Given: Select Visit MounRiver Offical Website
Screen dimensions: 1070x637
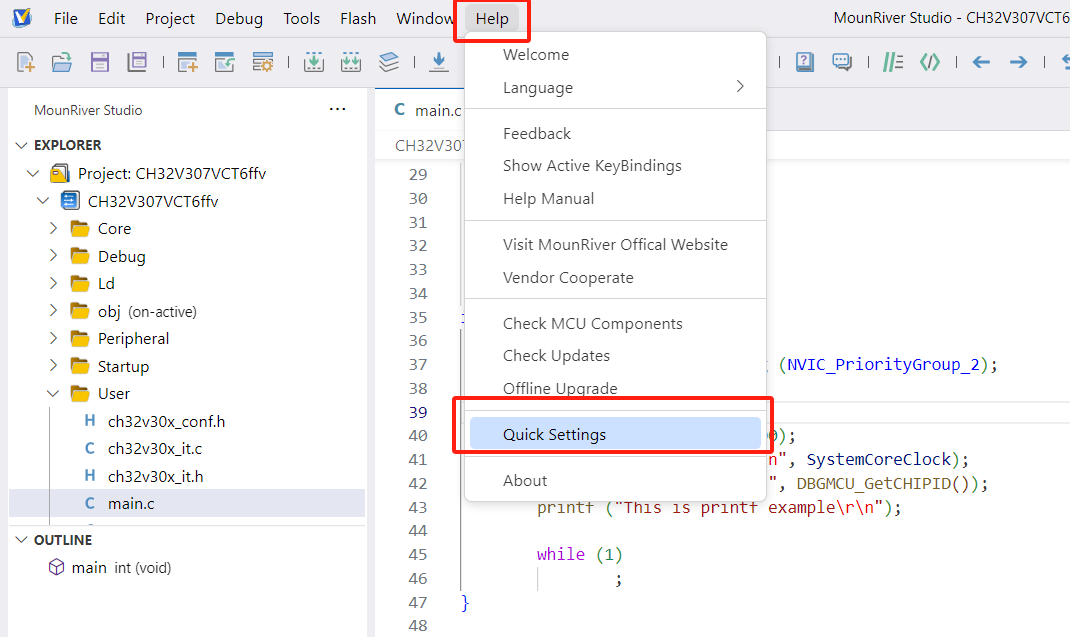Looking at the screenshot, I should (615, 244).
